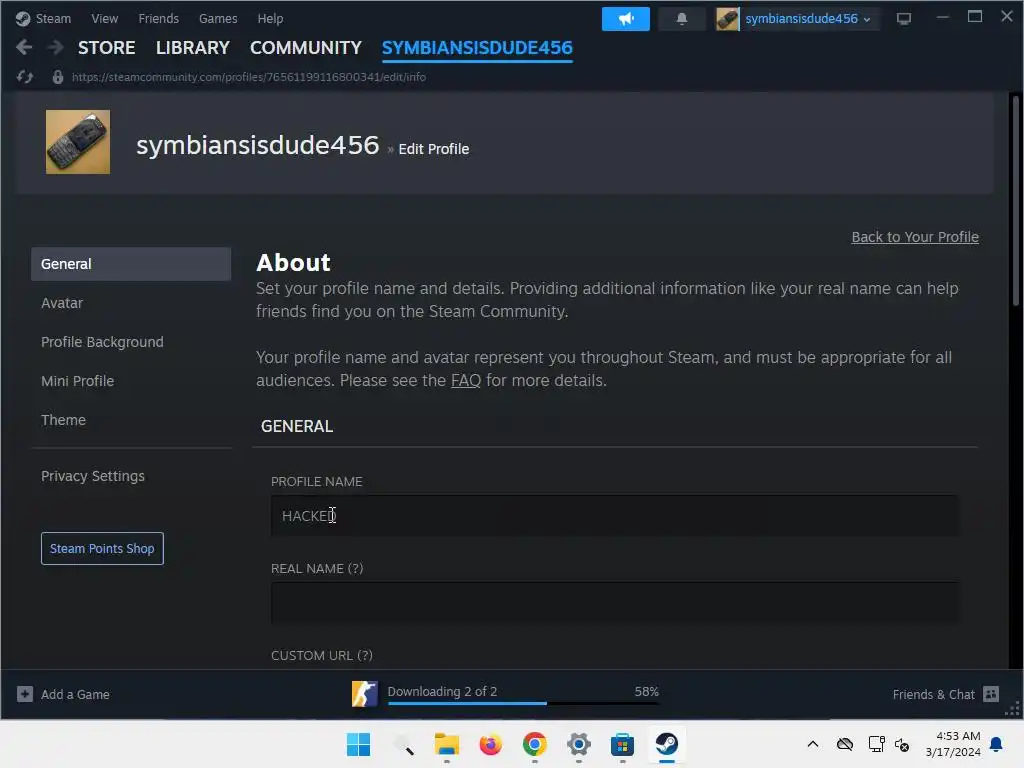
Task: Click the Steam taskbar icon
Action: click(x=666, y=744)
